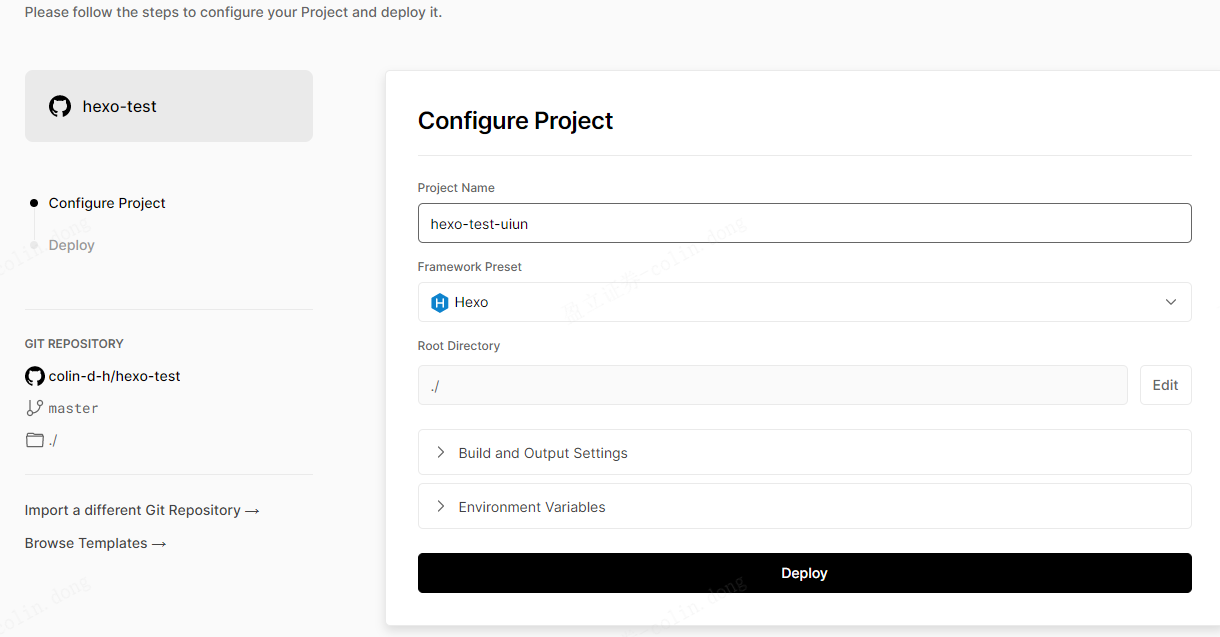Click Edit next to Root Directory
1220x637 pixels.
[1165, 385]
